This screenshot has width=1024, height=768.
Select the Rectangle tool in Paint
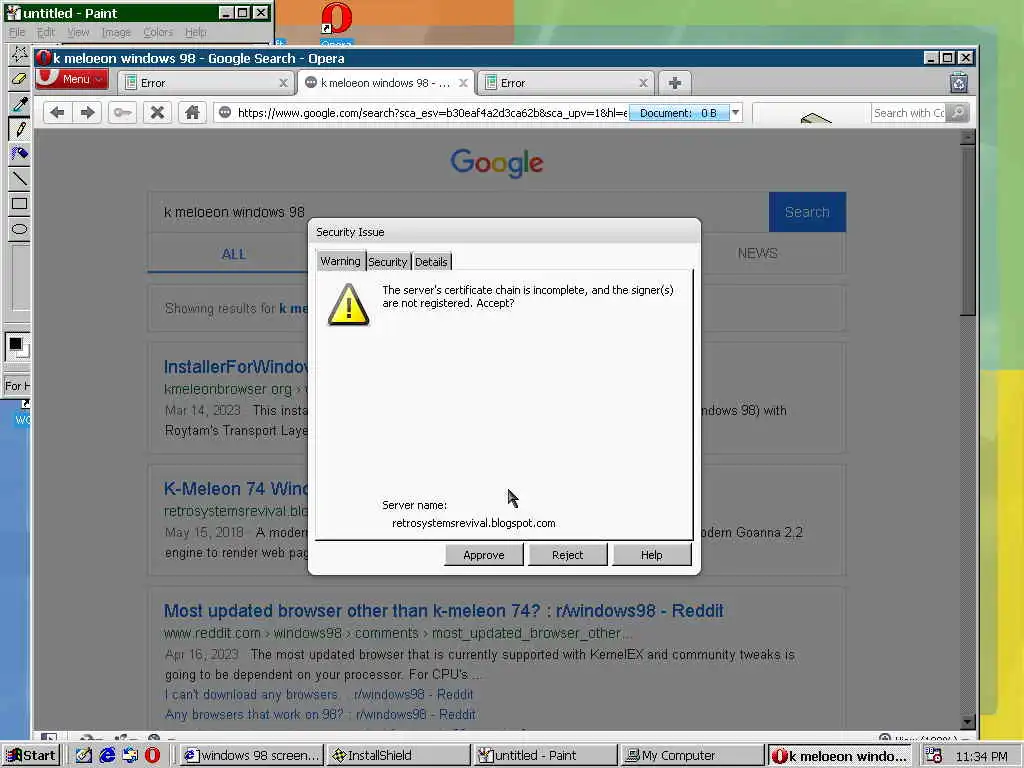pyautogui.click(x=19, y=204)
